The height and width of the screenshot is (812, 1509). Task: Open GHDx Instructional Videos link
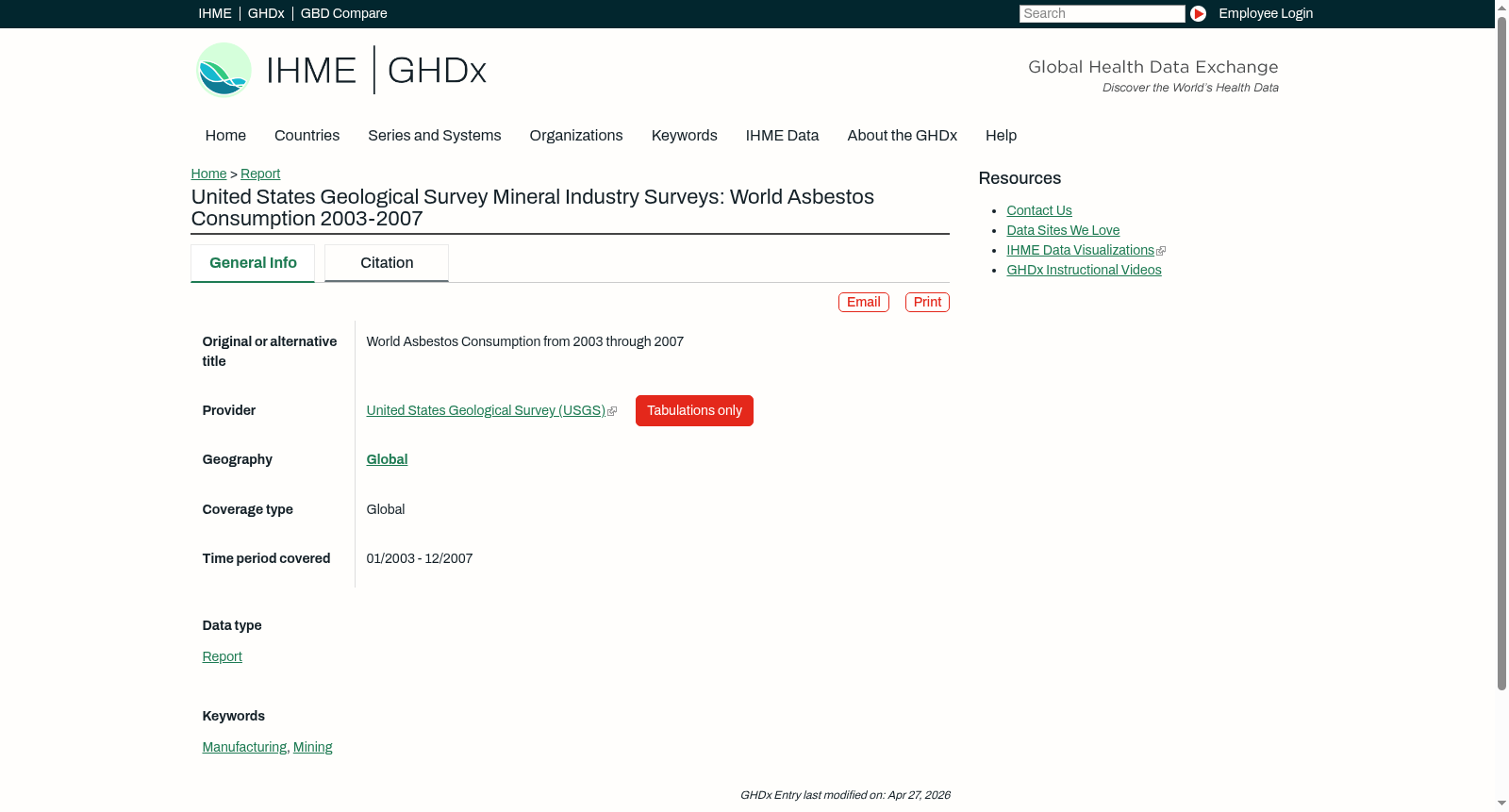tap(1084, 270)
